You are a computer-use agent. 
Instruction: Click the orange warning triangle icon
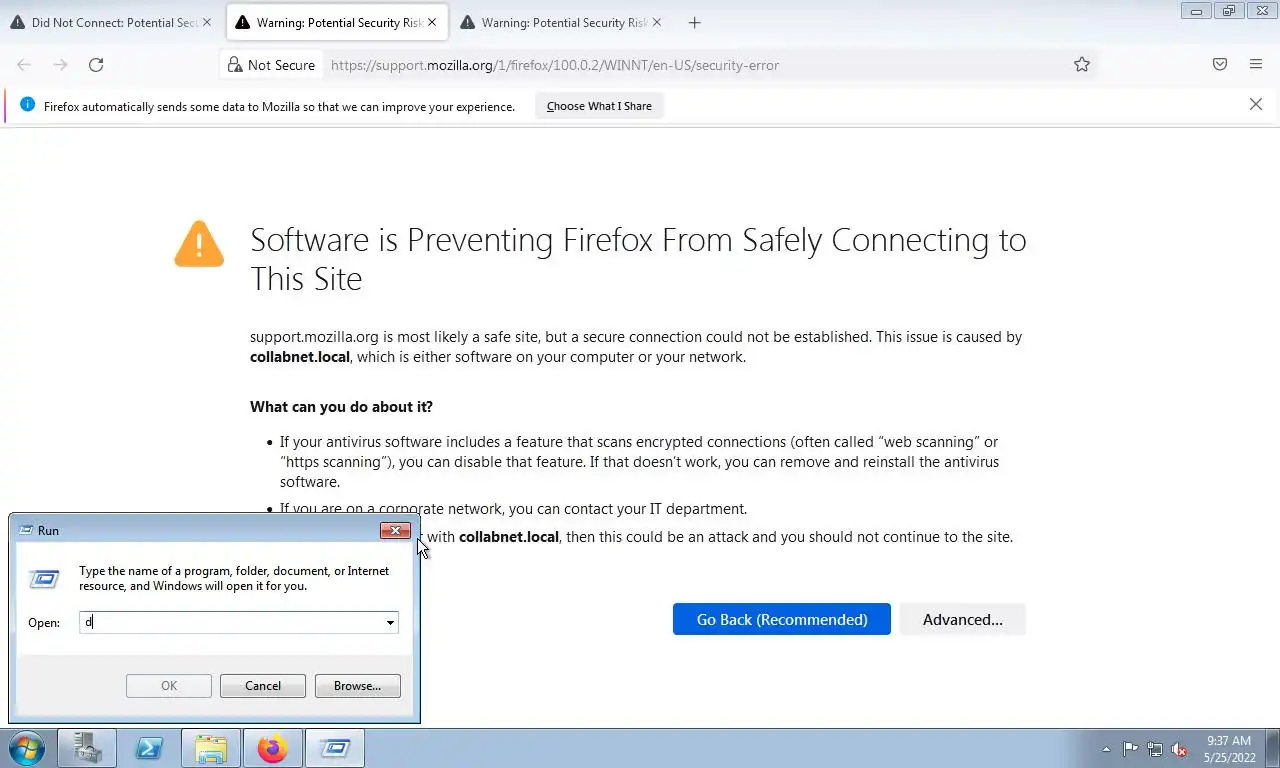click(x=199, y=244)
